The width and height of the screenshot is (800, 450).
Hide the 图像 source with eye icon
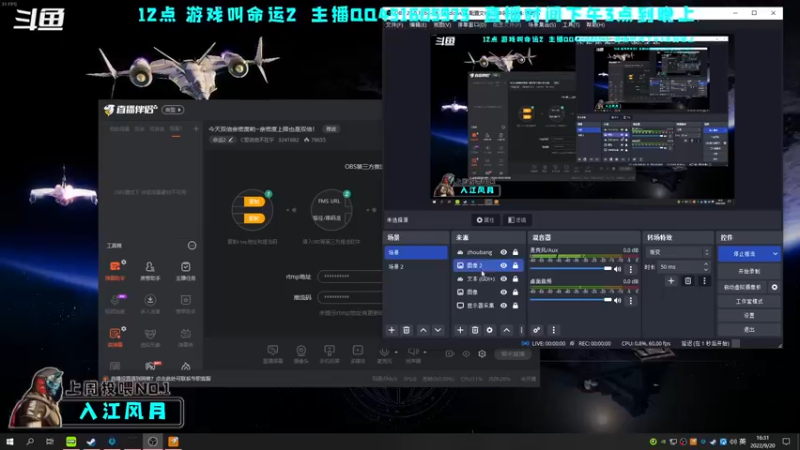(504, 292)
